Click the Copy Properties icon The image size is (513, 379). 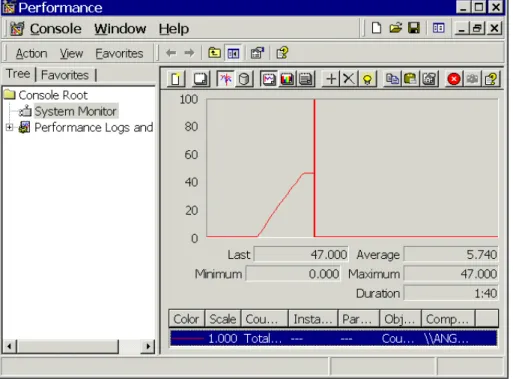coord(392,79)
